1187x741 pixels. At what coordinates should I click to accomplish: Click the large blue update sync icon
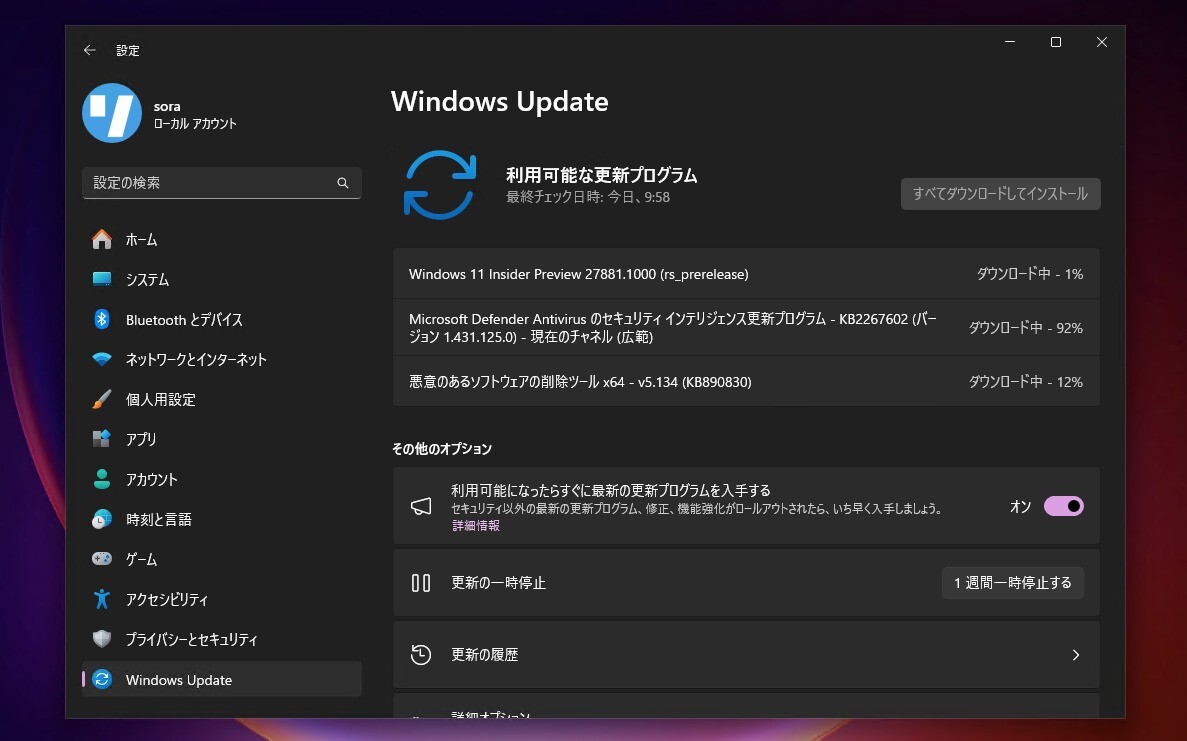(440, 185)
